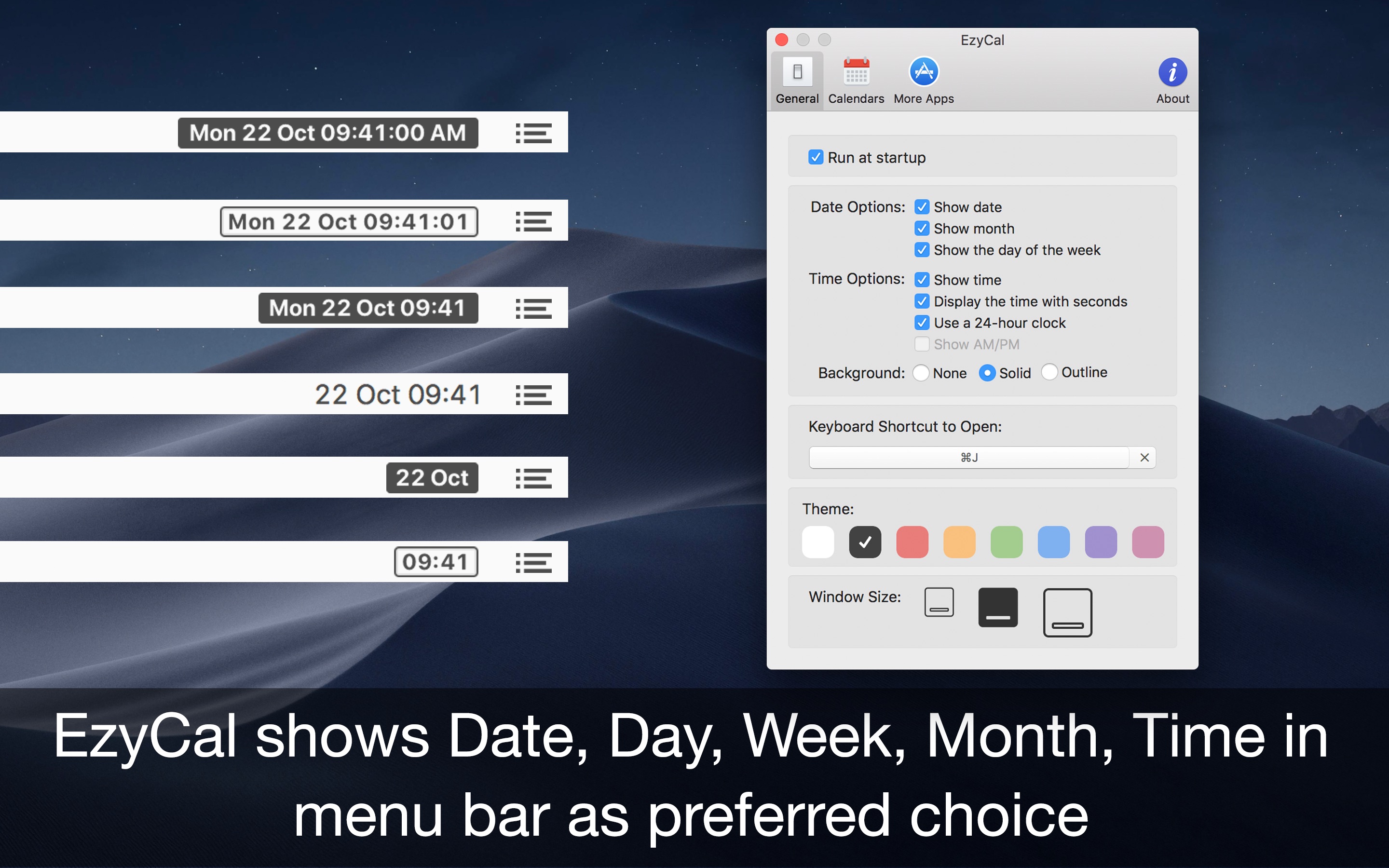Pick the red theme color swatch
This screenshot has width=1389, height=868.
pos(912,542)
